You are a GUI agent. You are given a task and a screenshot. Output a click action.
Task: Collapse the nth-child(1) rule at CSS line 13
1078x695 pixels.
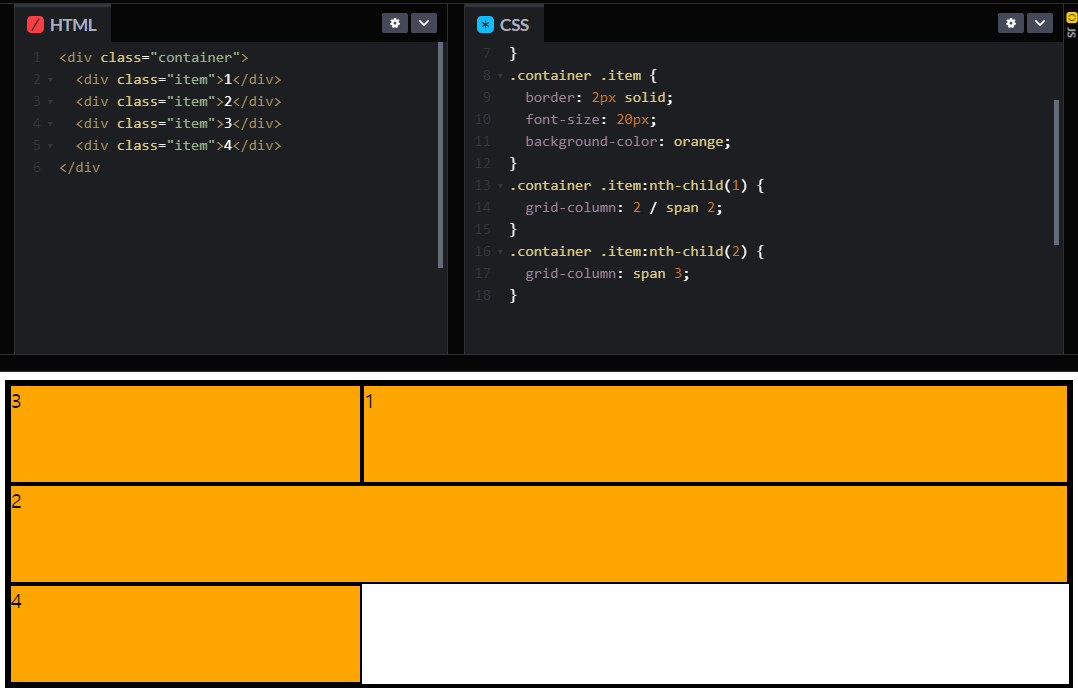pos(500,186)
